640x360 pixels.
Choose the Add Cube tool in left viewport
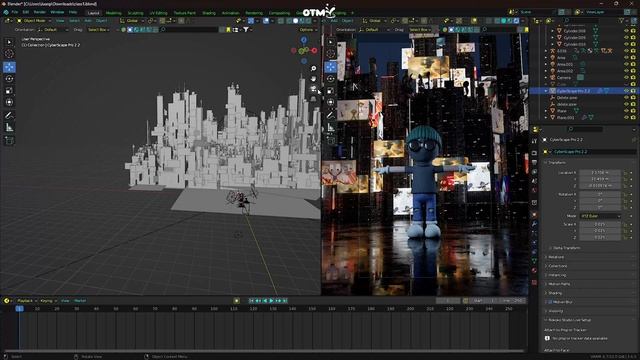9,141
